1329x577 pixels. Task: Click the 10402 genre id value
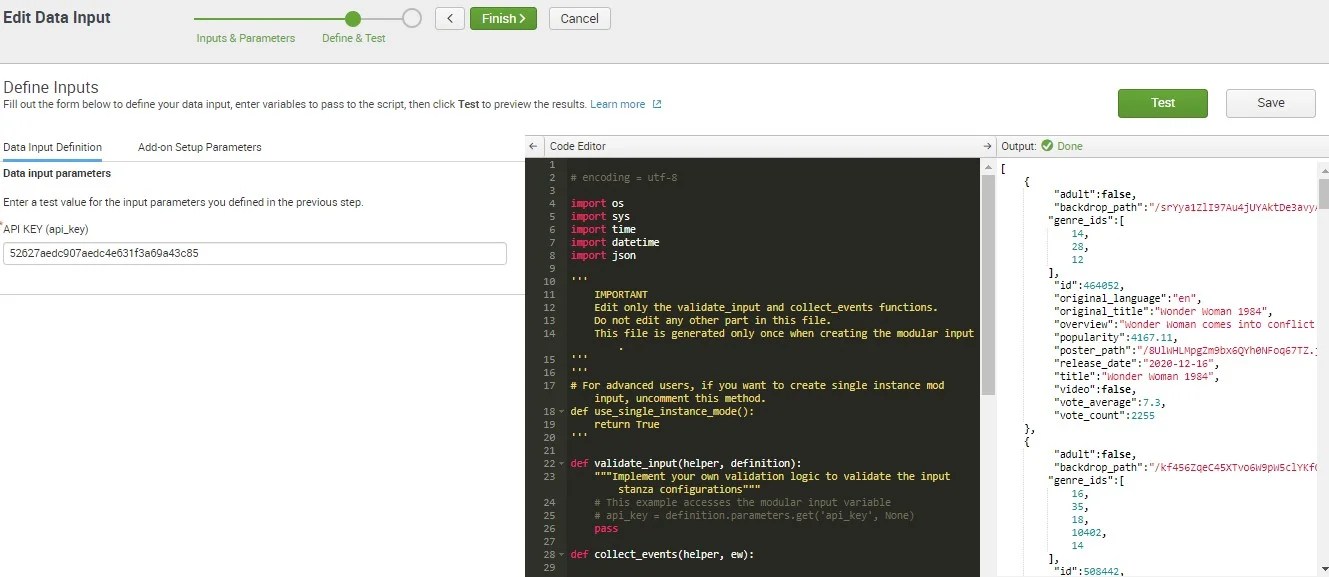click(x=1088, y=533)
